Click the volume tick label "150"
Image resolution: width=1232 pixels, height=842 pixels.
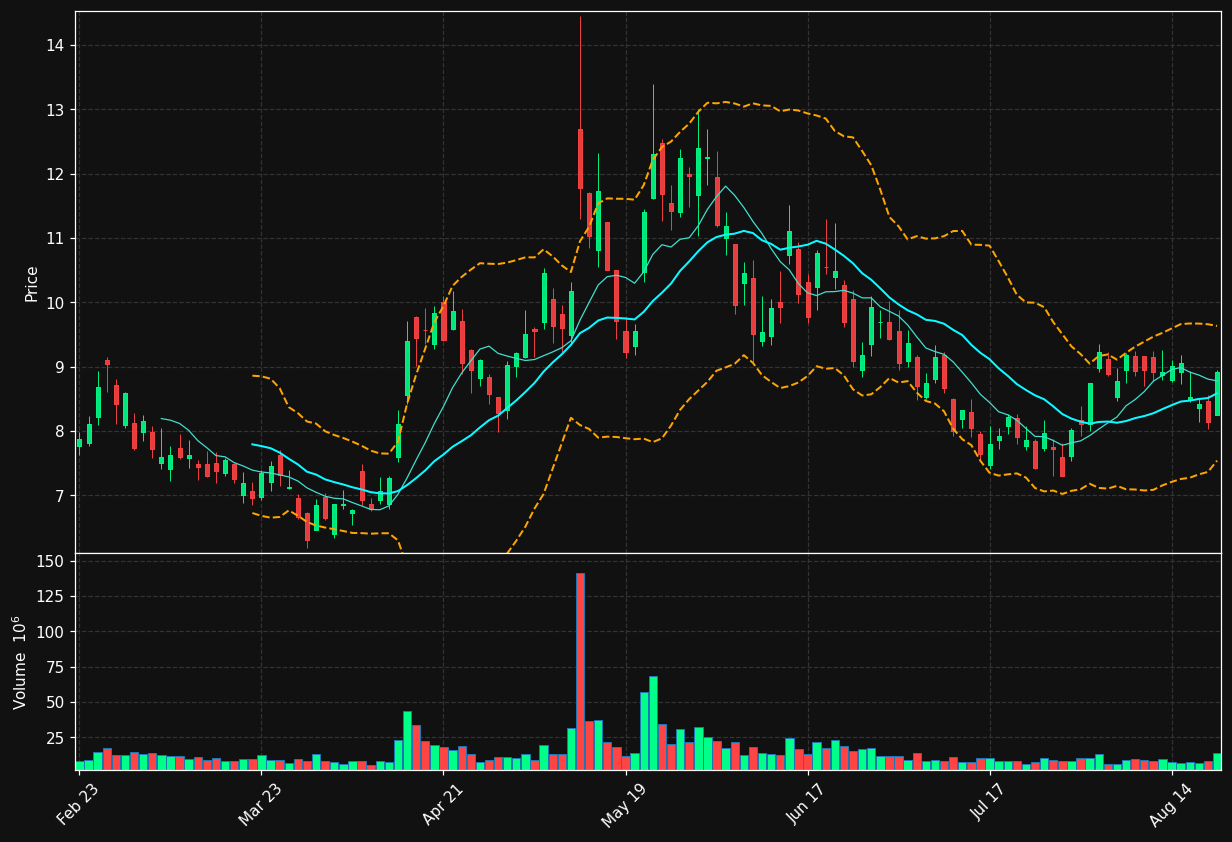click(49, 561)
